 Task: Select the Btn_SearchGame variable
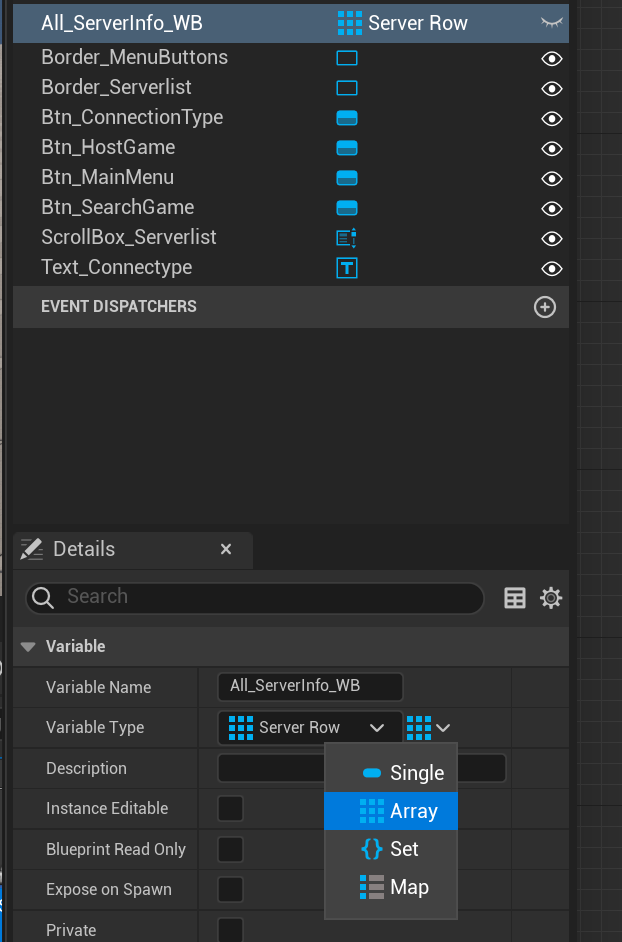coord(118,208)
